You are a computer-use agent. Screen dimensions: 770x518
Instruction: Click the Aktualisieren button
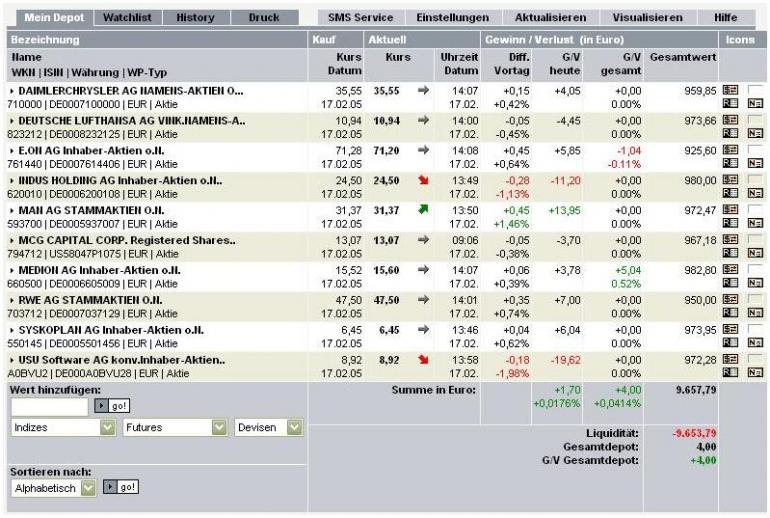(550, 17)
